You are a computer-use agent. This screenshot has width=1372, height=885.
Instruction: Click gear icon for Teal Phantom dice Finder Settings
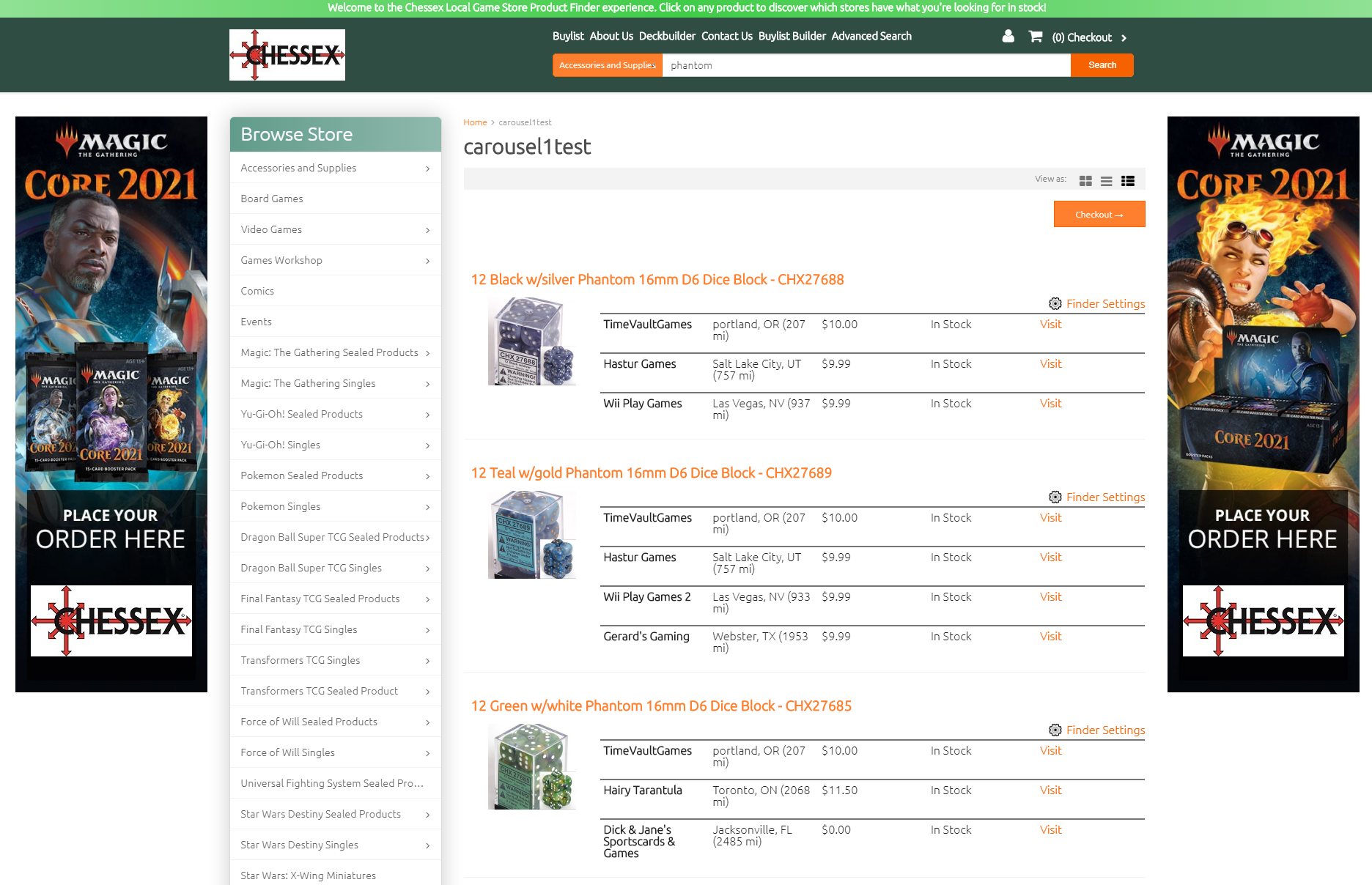point(1055,497)
